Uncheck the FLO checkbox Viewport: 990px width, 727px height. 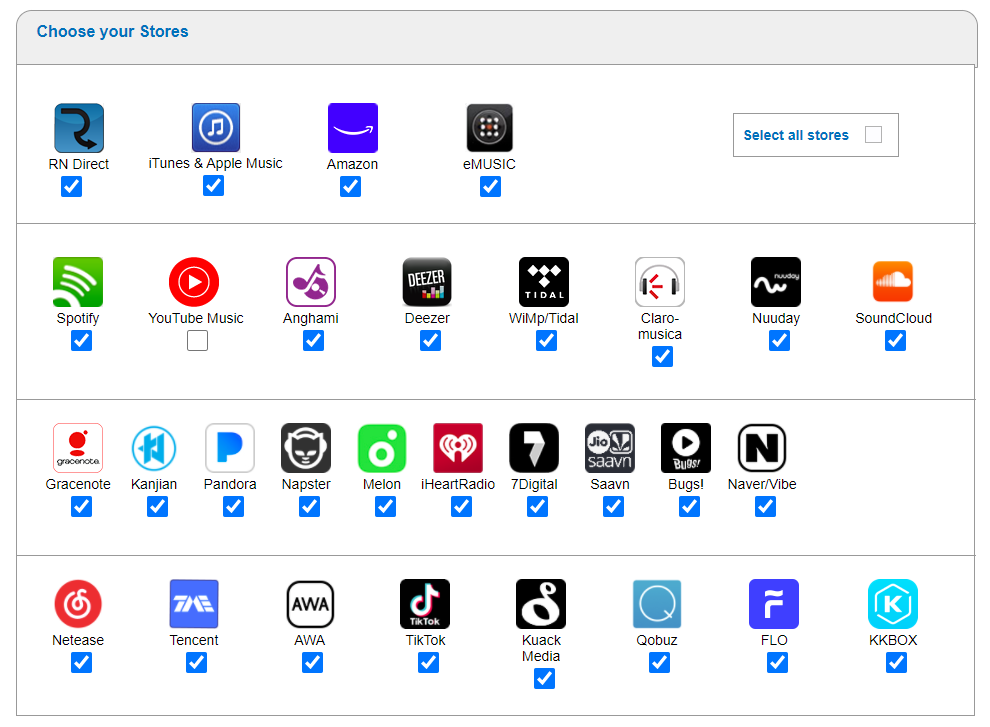777,663
